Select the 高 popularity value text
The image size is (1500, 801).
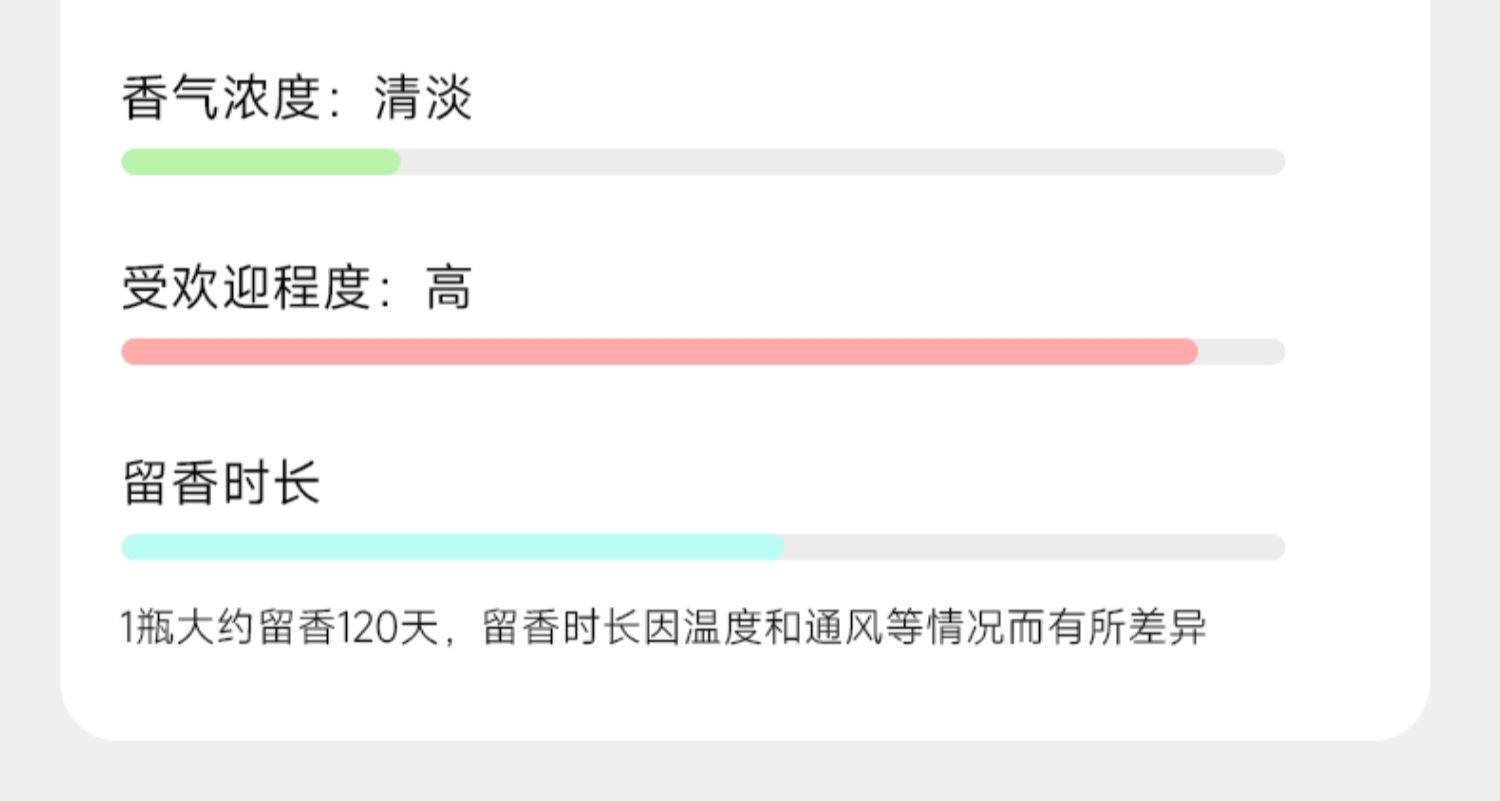point(448,288)
